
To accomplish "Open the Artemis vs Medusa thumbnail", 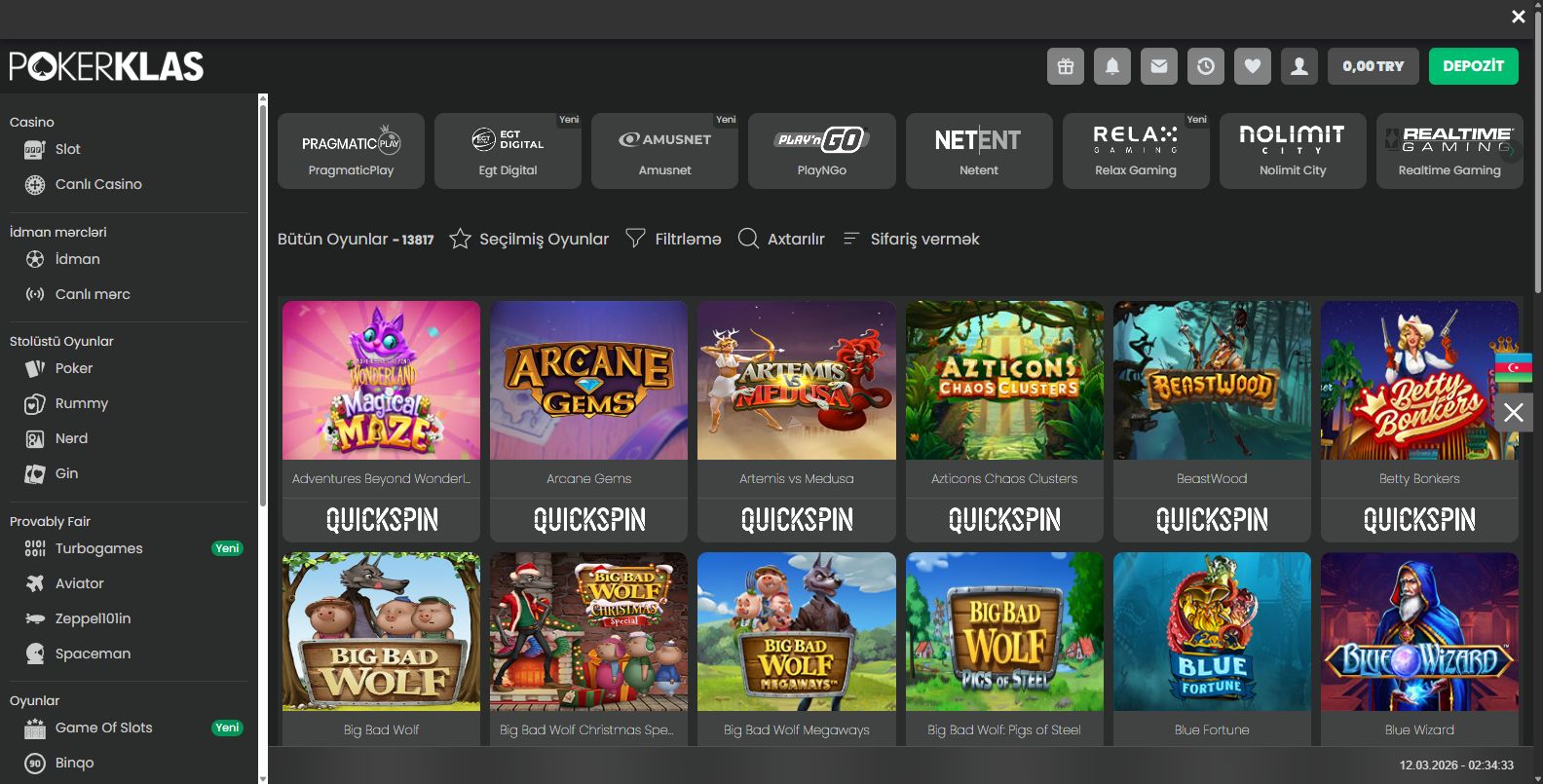I will pos(797,380).
